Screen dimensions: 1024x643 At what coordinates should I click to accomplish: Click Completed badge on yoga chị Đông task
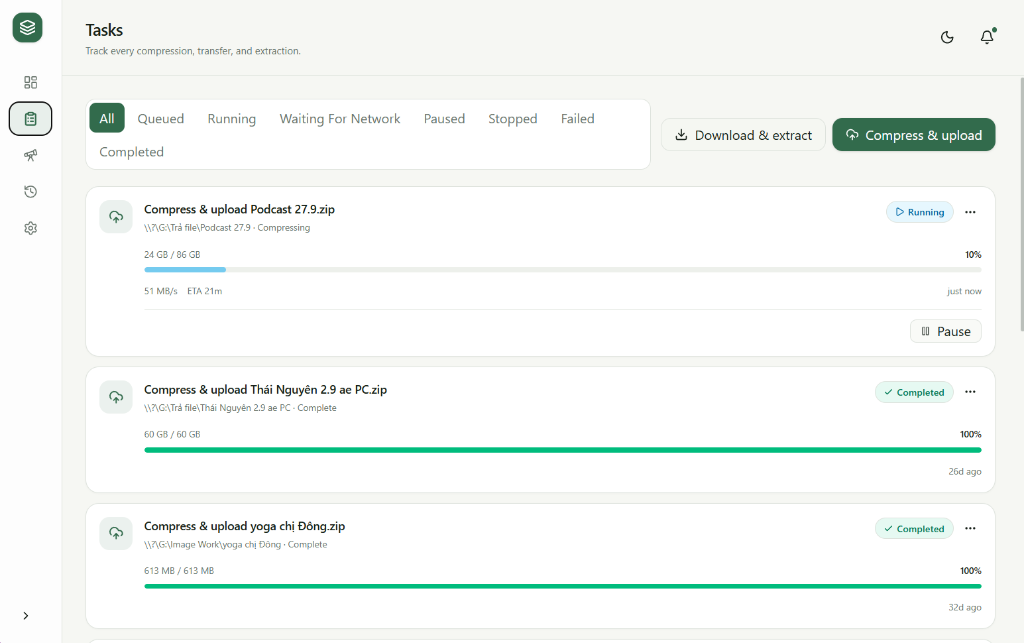[914, 529]
